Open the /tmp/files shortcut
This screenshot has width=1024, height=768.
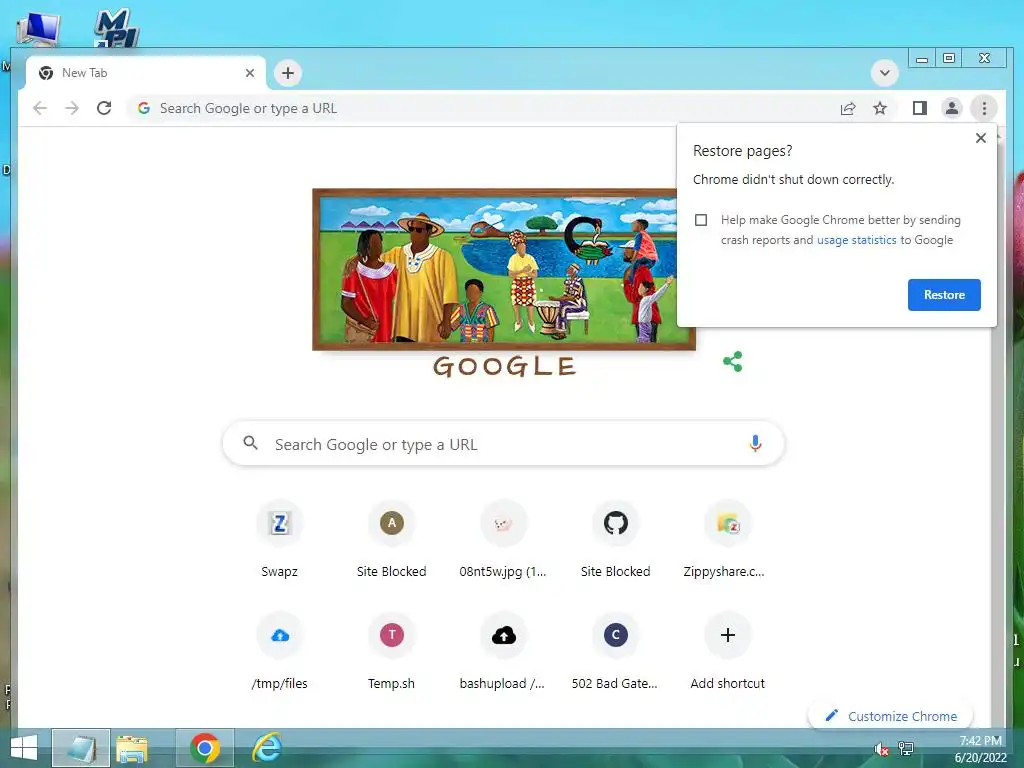coord(280,652)
